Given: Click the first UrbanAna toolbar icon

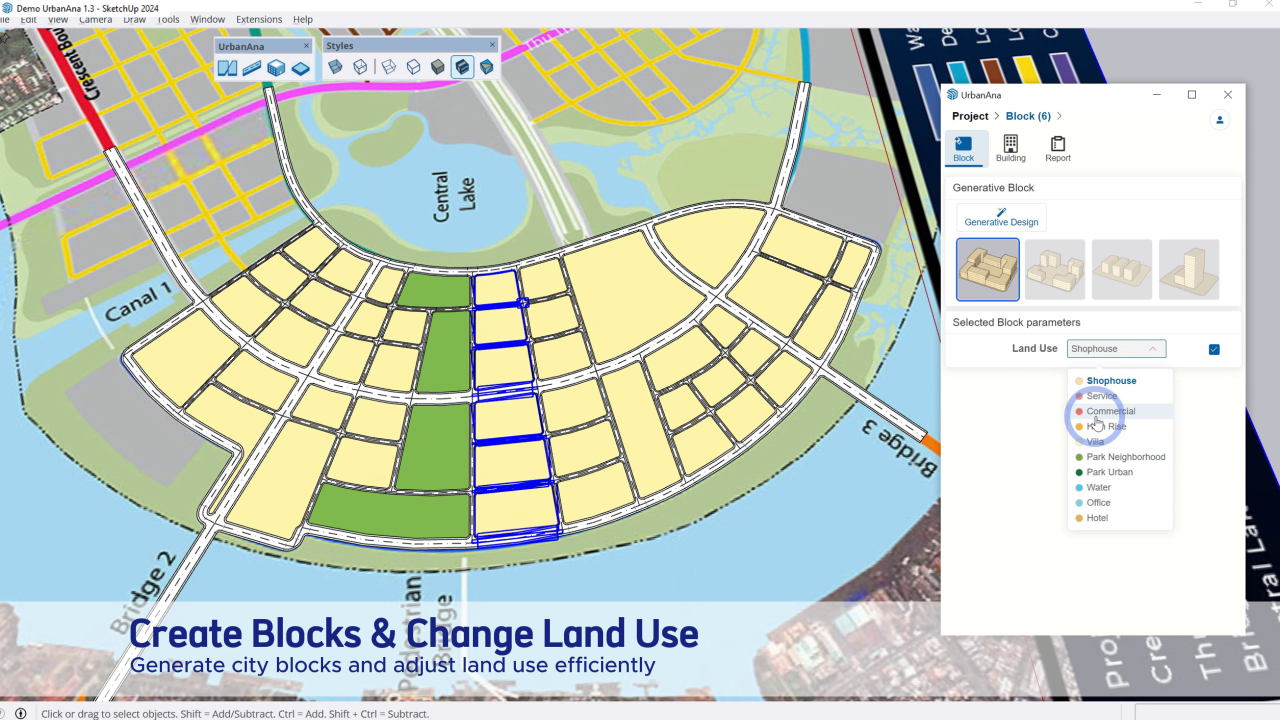Looking at the screenshot, I should point(228,68).
